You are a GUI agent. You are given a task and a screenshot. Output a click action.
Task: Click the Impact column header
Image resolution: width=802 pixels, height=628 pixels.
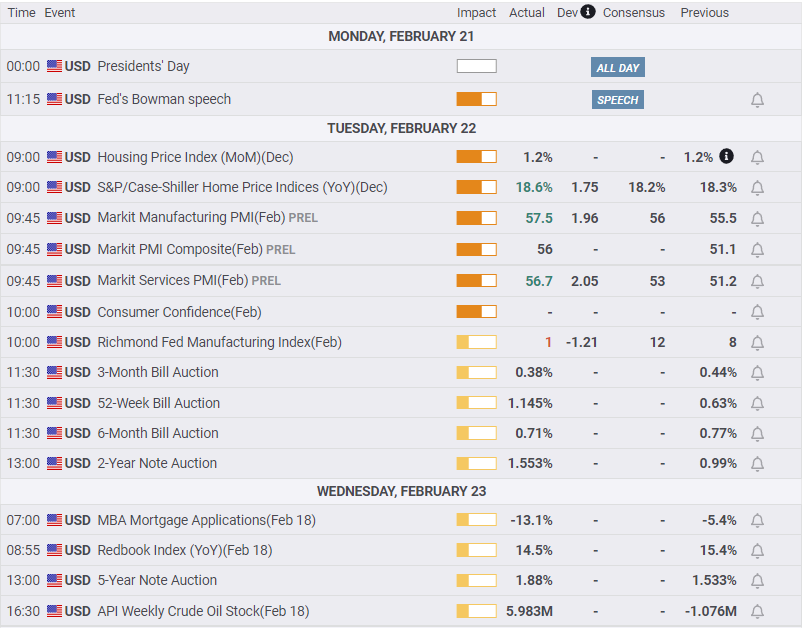tap(476, 13)
